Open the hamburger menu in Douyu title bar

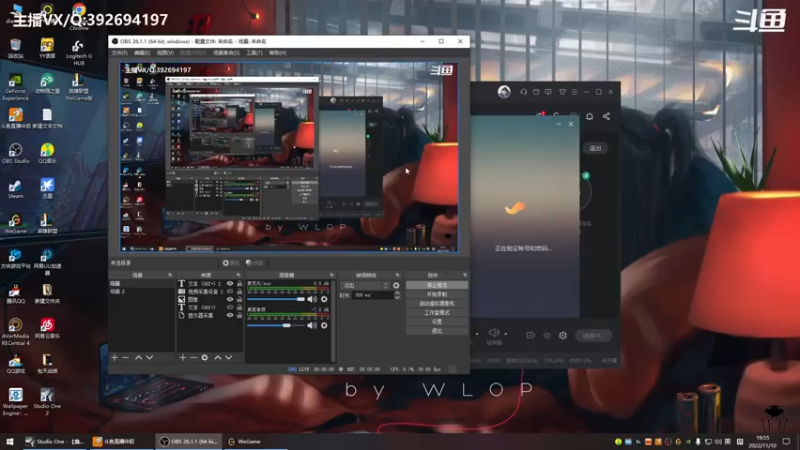(x=574, y=92)
